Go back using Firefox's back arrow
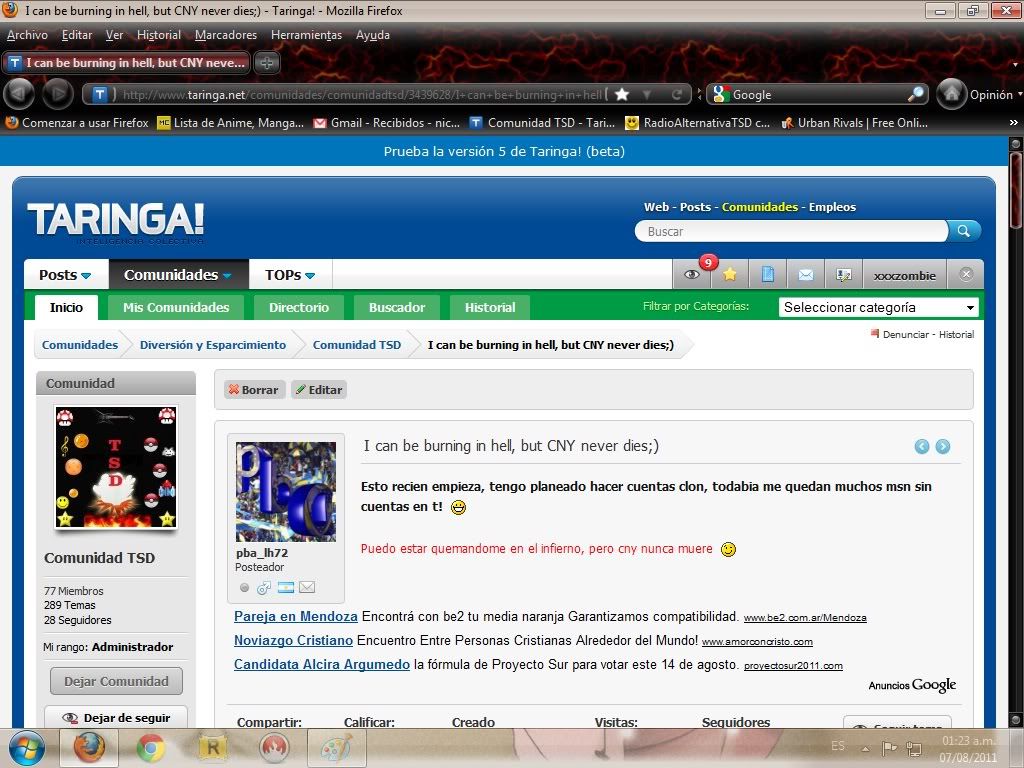Viewport: 1024px width, 768px height. (x=19, y=94)
